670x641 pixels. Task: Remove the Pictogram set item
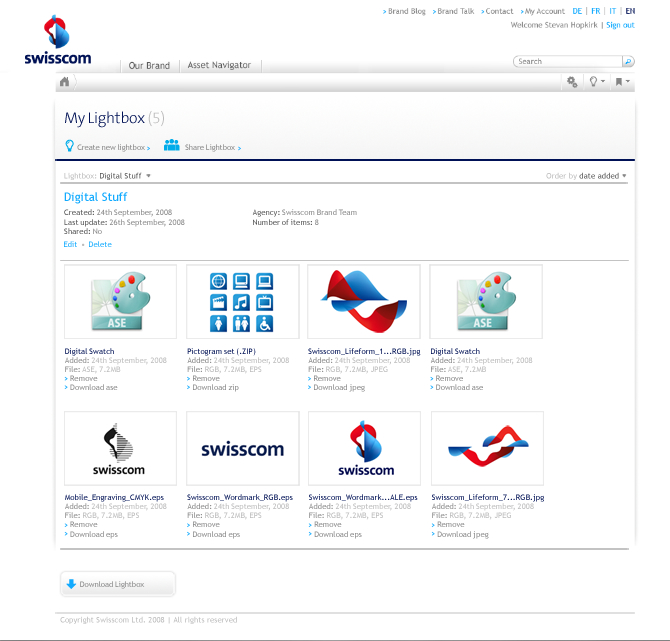coord(206,379)
